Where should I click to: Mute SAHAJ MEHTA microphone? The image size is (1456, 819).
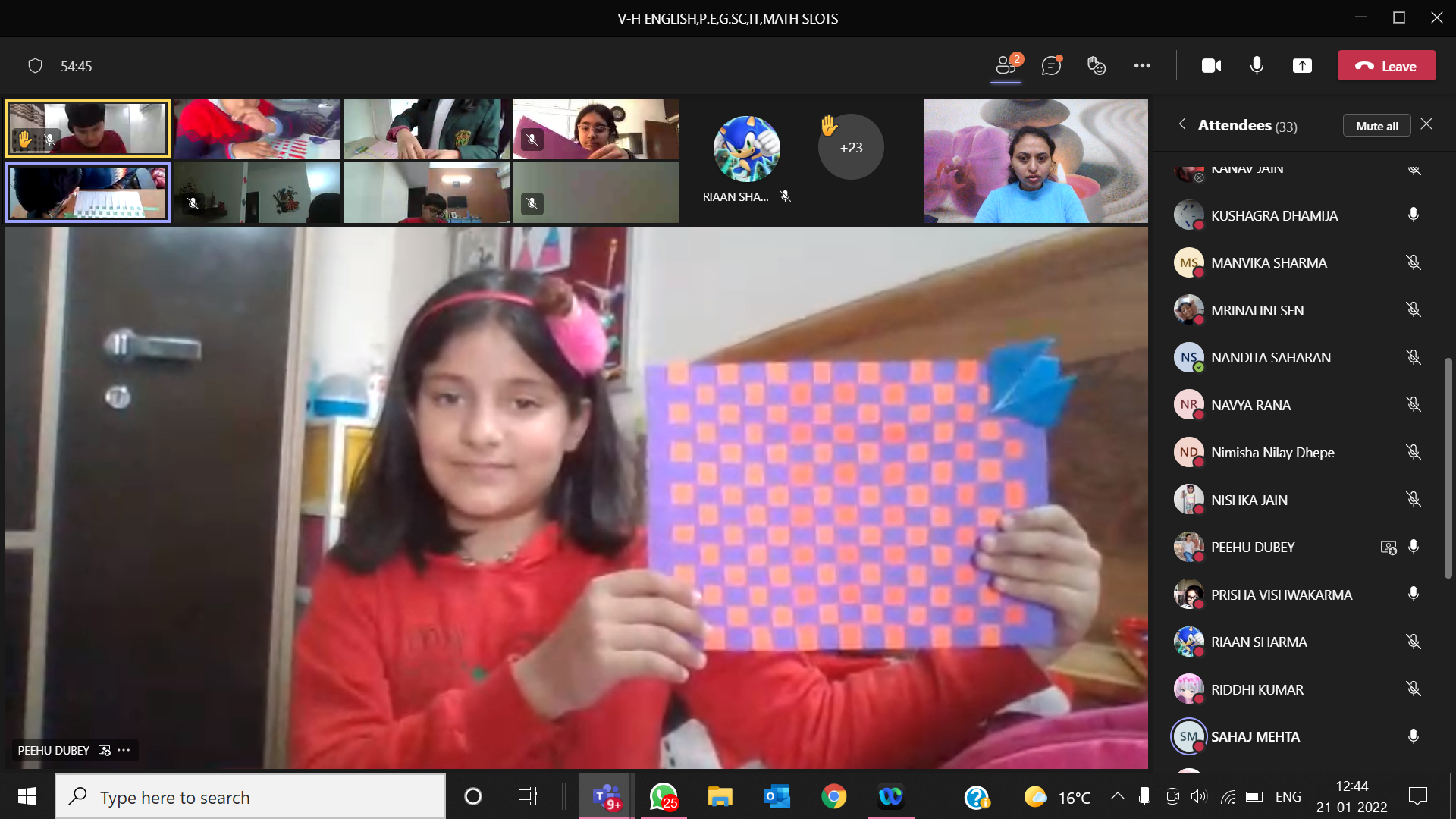pos(1414,736)
